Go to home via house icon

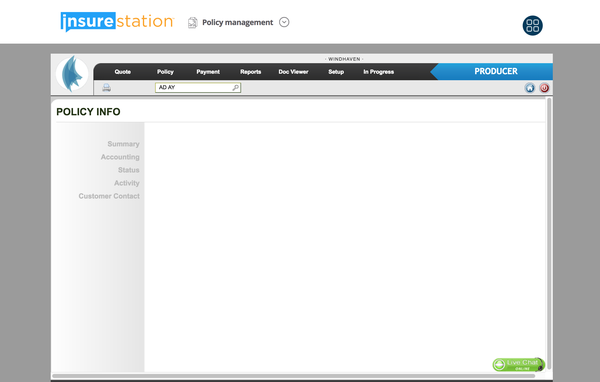click(530, 88)
